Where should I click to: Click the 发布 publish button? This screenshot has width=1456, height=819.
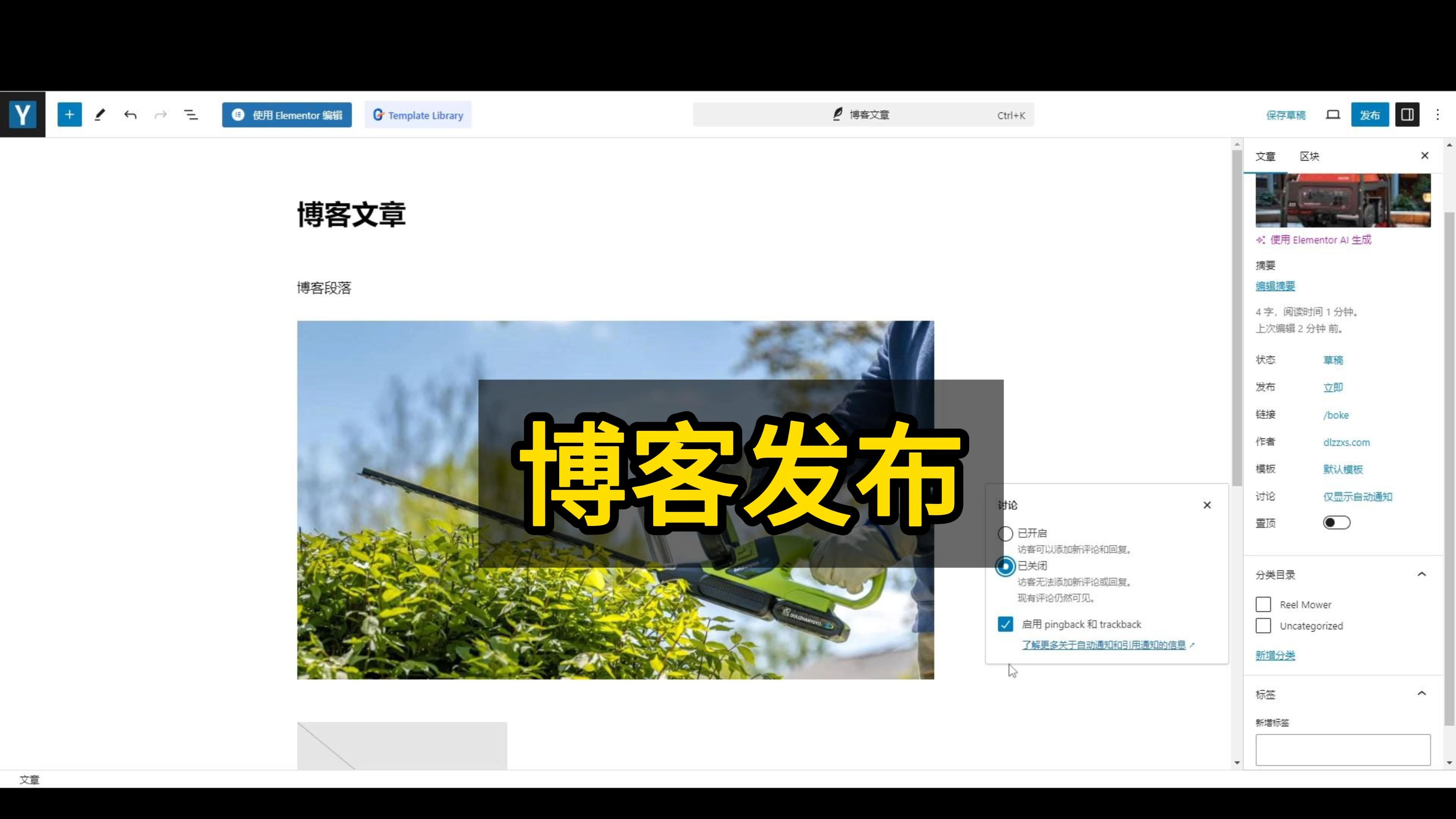tap(1370, 114)
